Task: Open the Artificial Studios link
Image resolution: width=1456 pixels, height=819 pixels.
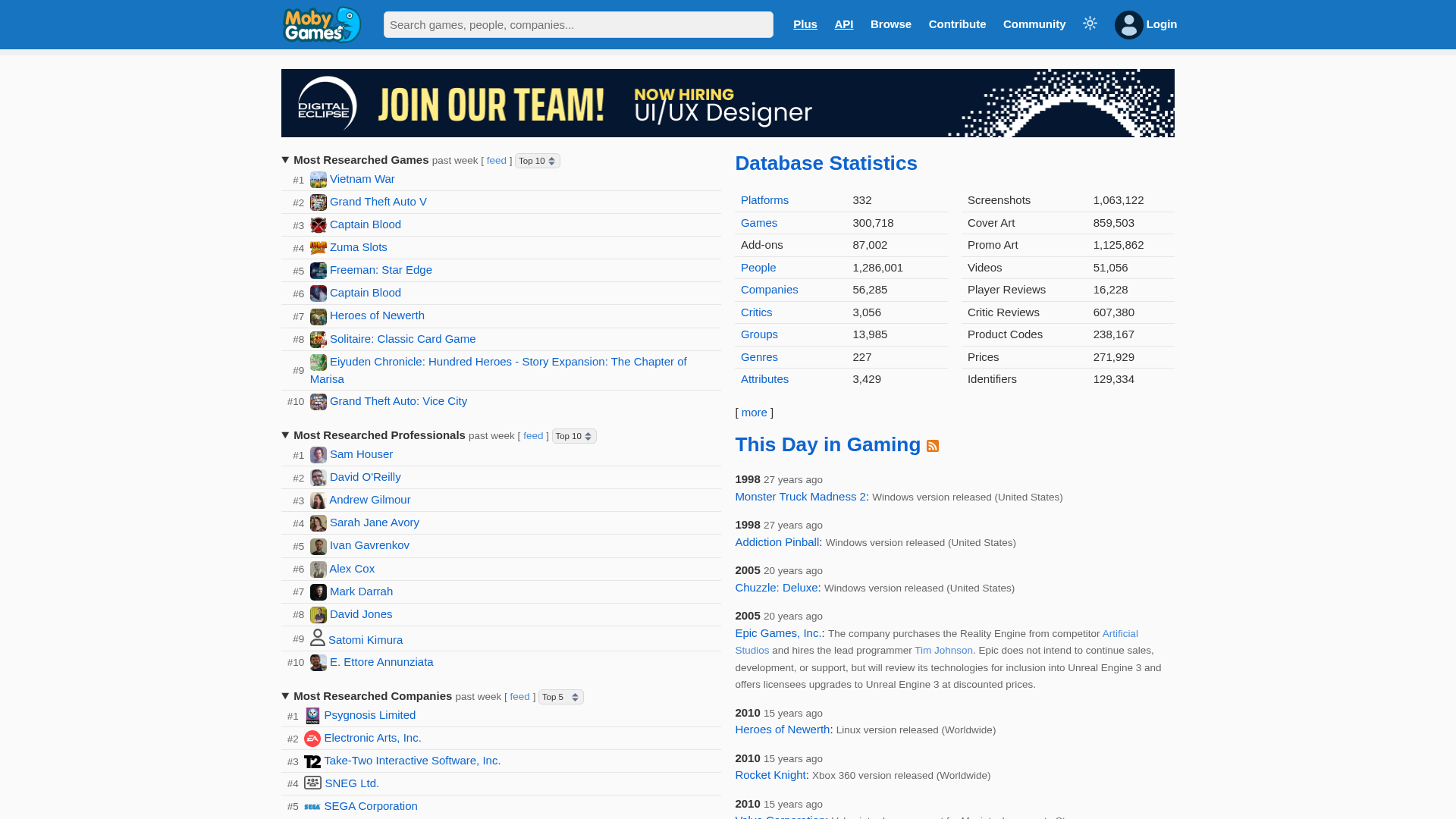Action: pyautogui.click(x=937, y=642)
